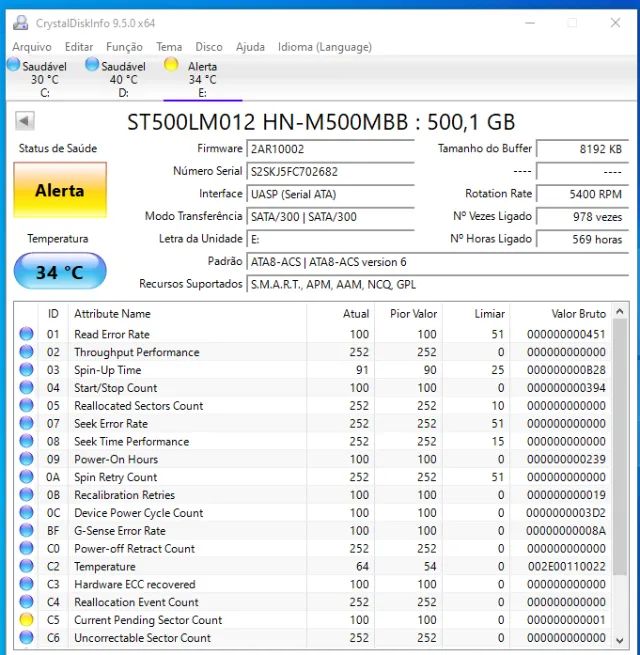Image resolution: width=640 pixels, height=655 pixels.
Task: Click the power-on hours field 569 horas
Action: pos(582,239)
